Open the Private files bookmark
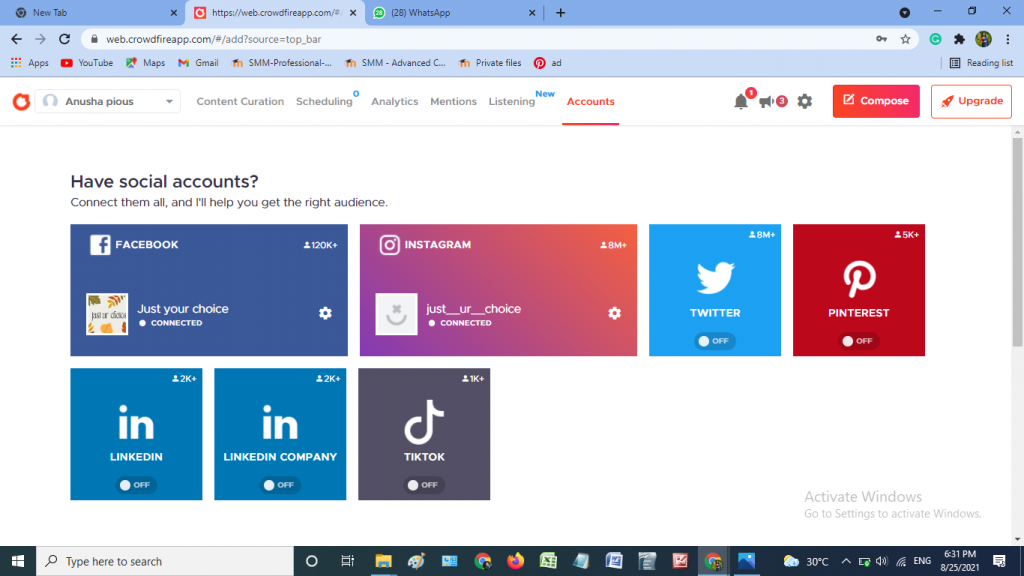The height and width of the screenshot is (576, 1024). (x=490, y=63)
